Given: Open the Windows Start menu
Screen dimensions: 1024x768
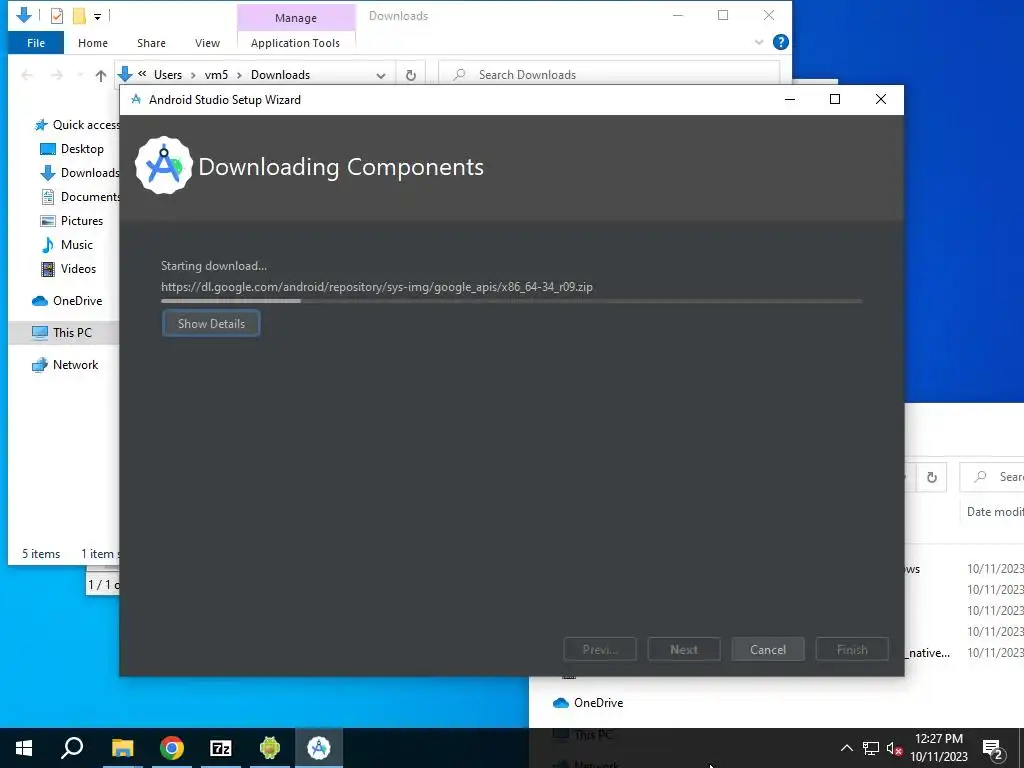Looking at the screenshot, I should 24,748.
